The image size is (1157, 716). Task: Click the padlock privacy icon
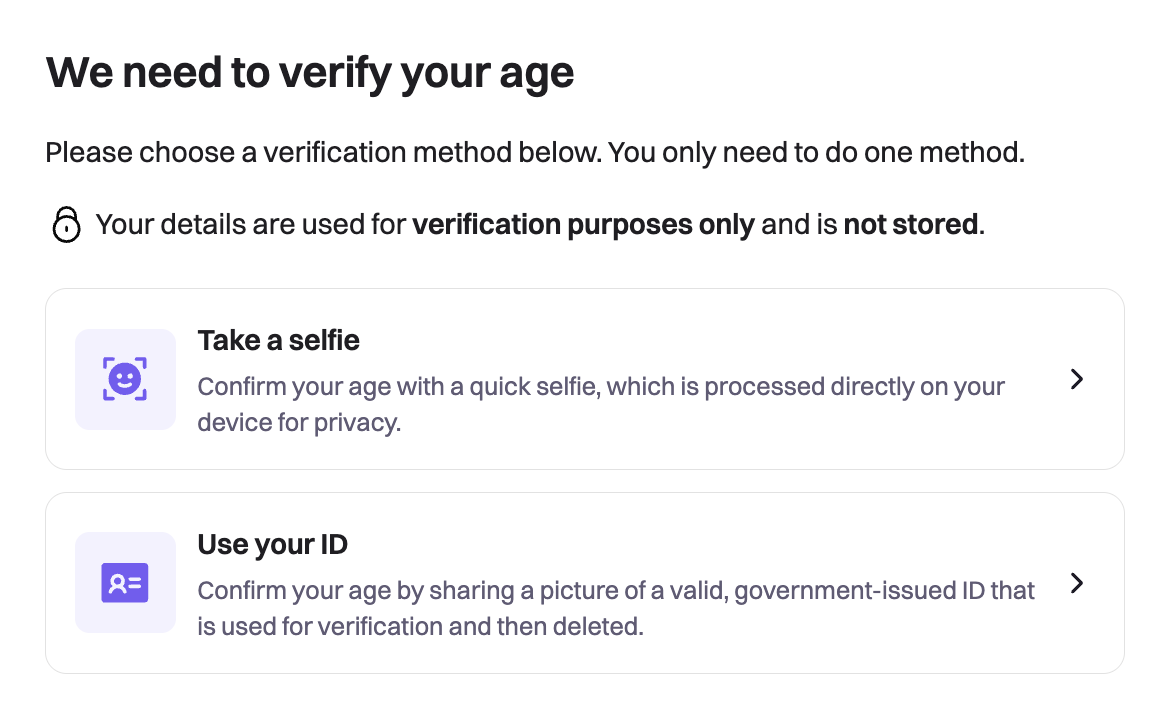tap(66, 224)
